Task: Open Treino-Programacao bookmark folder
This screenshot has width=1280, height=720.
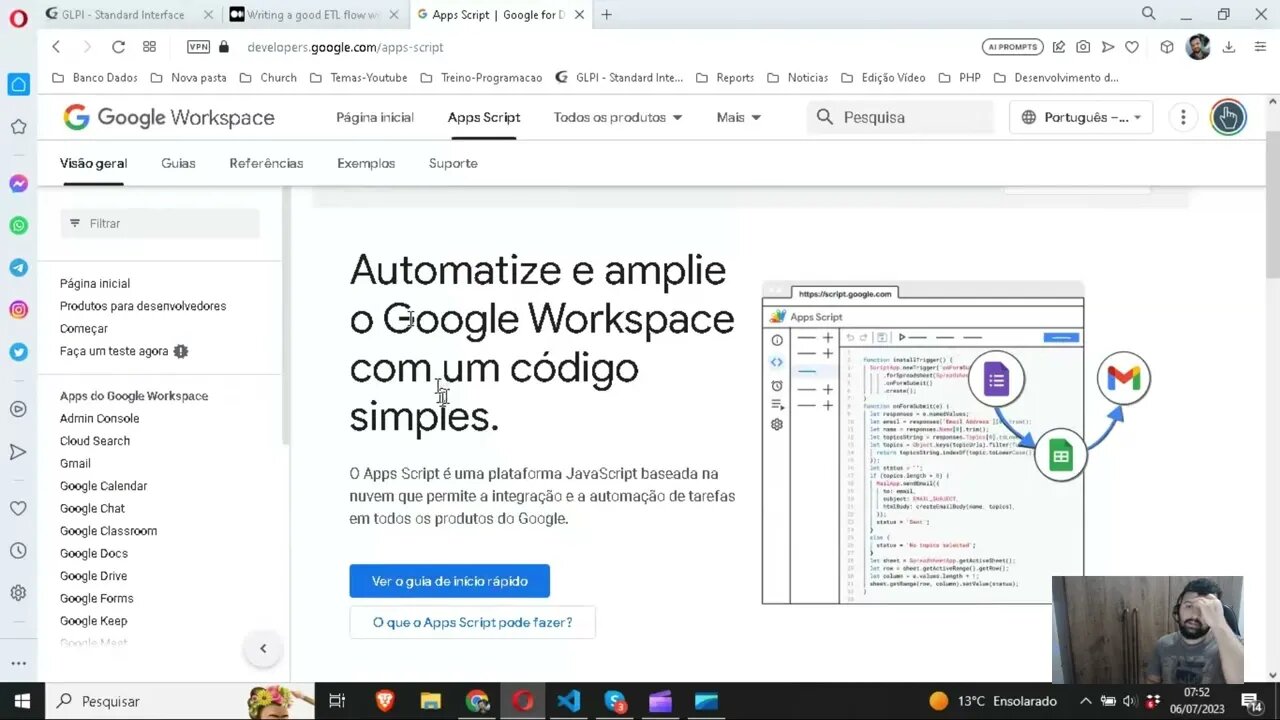Action: [481, 77]
